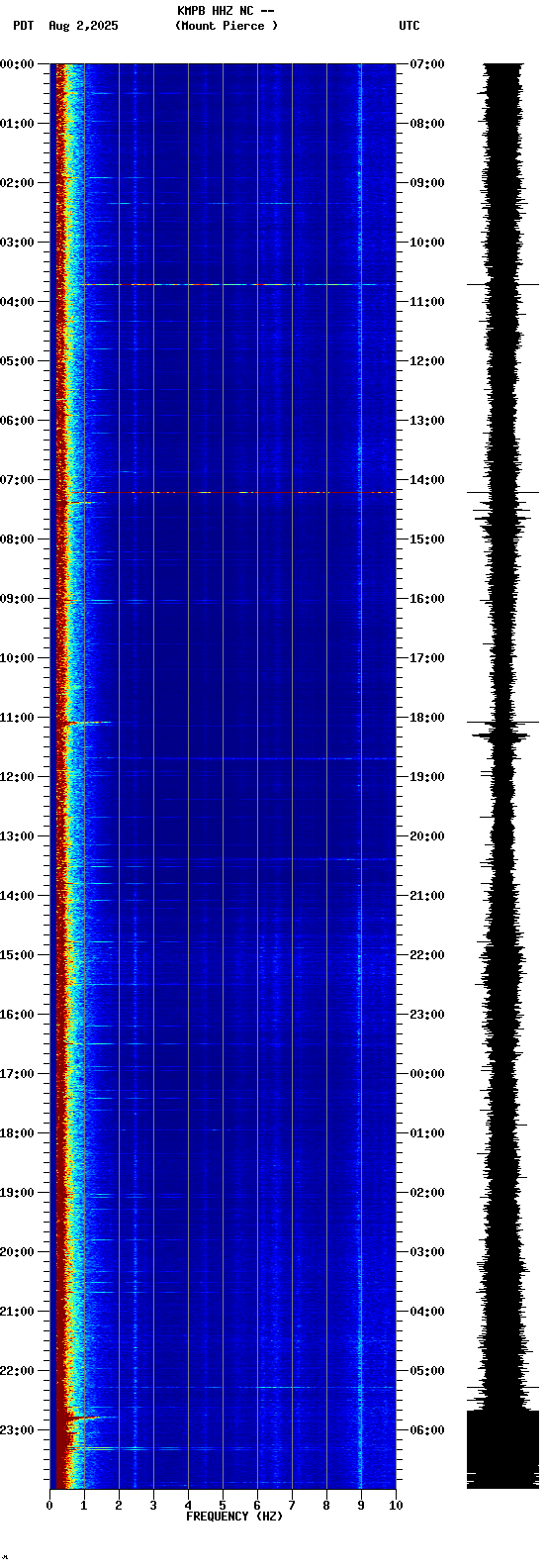Screen dimensions: 546x1568
Task: Click the 3 Hz frequency tick label
Action: [x=153, y=1506]
